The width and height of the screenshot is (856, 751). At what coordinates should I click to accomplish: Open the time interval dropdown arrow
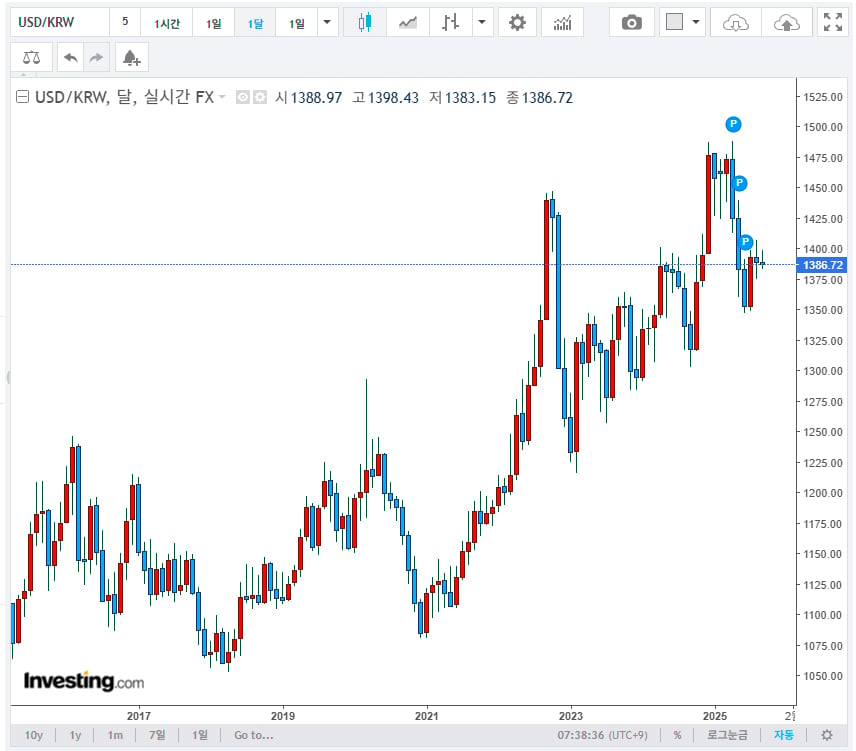click(327, 22)
